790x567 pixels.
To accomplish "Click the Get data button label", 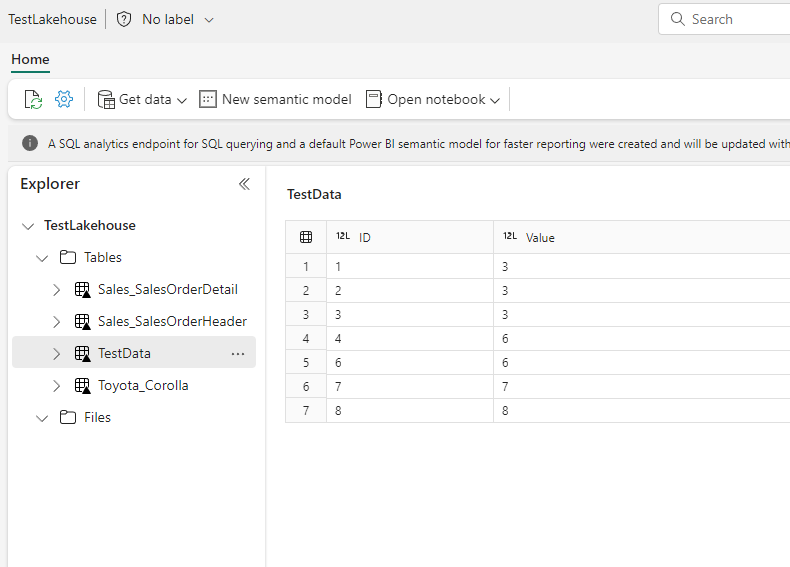I will pyautogui.click(x=145, y=99).
